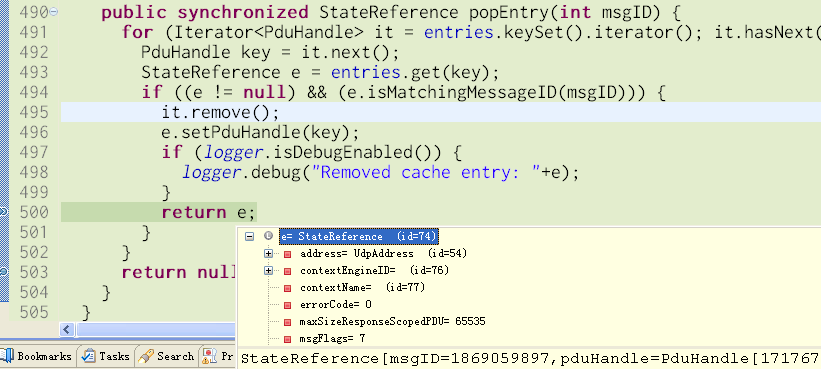Image resolution: width=821 pixels, height=369 pixels.
Task: Collapse the e= StateReference tree node
Action: pos(250,237)
